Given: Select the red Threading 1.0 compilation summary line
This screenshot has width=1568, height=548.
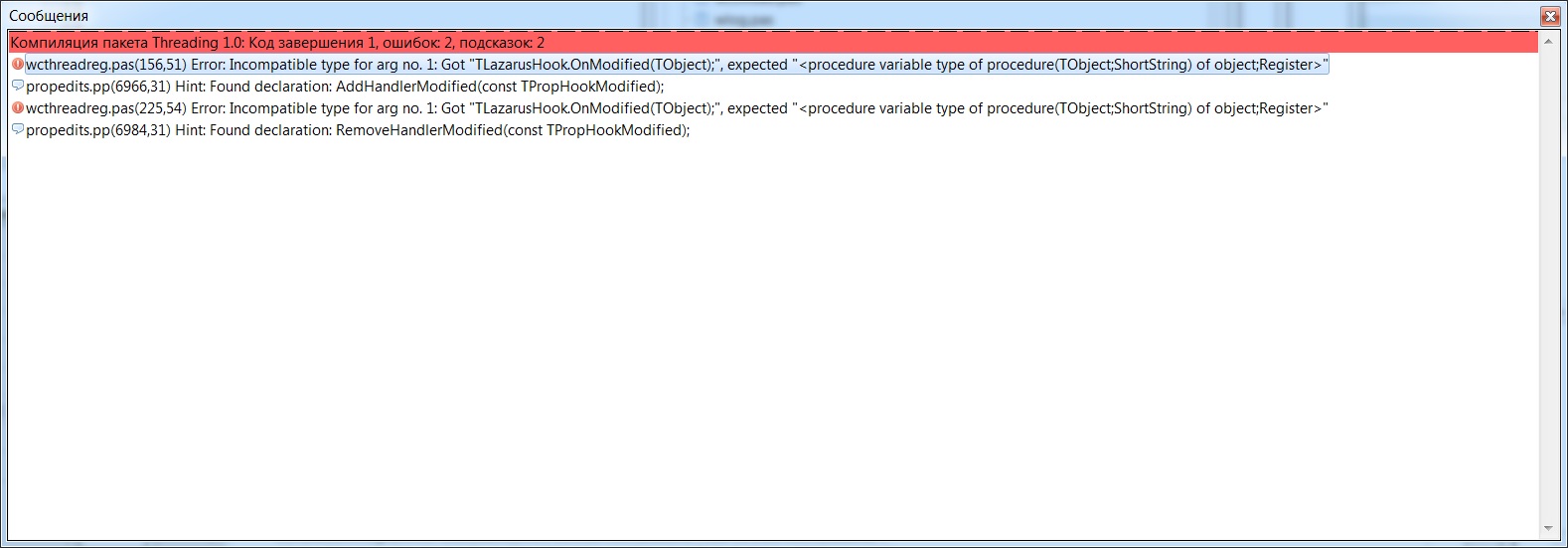Looking at the screenshot, I should point(278,43).
